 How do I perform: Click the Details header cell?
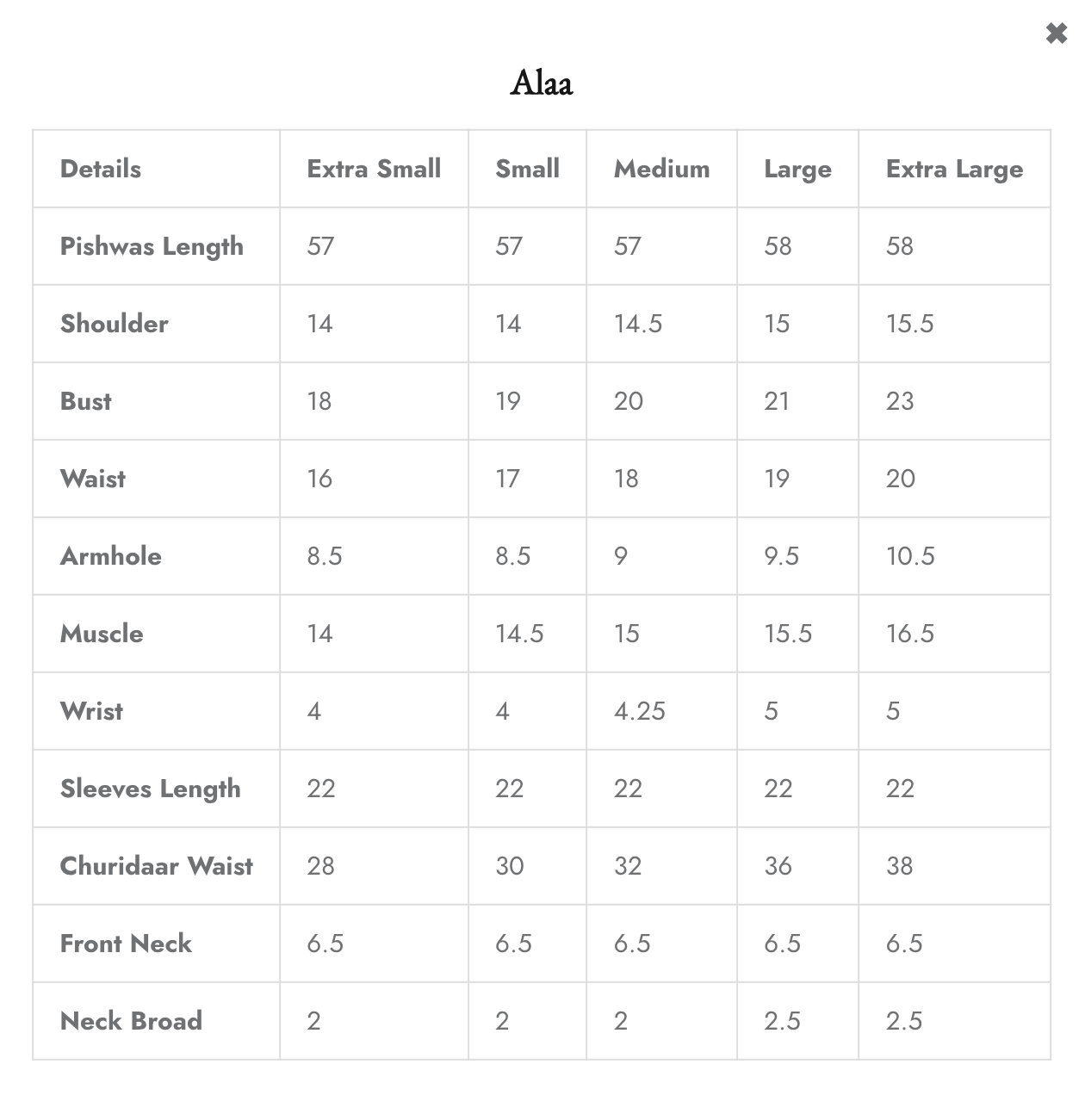point(101,169)
